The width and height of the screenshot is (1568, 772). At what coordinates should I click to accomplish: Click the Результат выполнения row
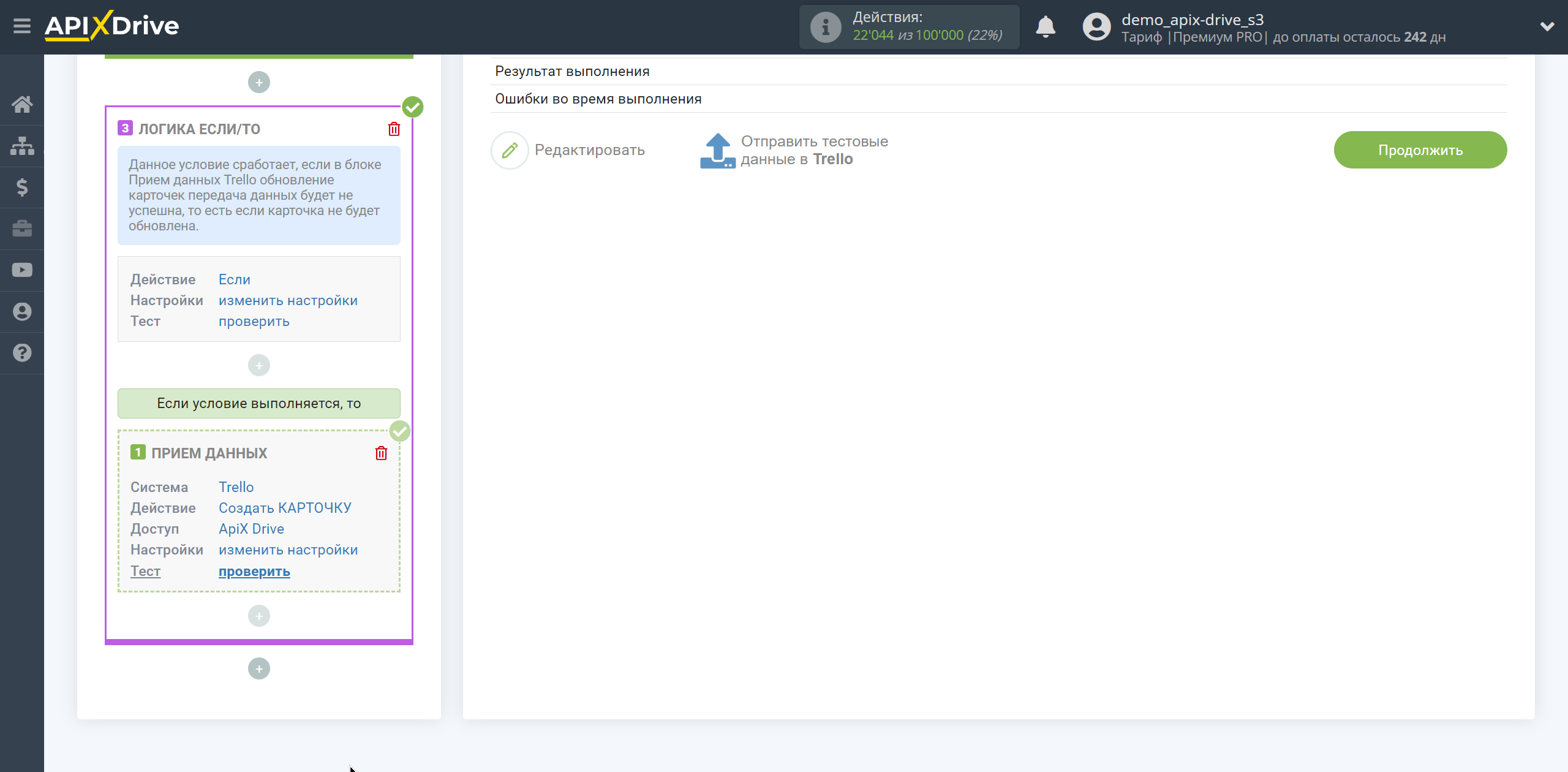998,72
